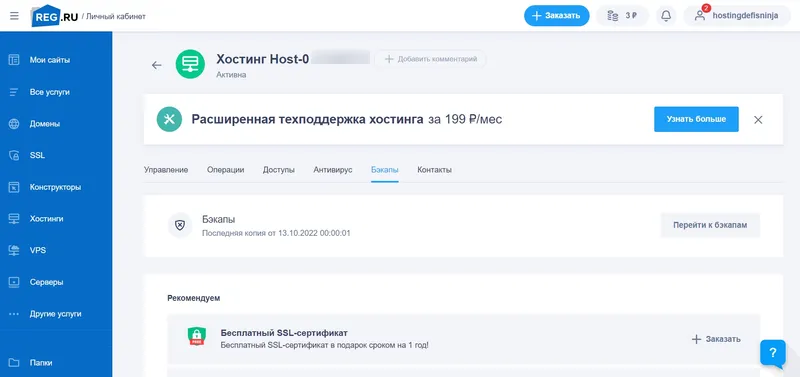The width and height of the screenshot is (800, 377).
Task: Switch to the Управление tab
Action: (166, 170)
